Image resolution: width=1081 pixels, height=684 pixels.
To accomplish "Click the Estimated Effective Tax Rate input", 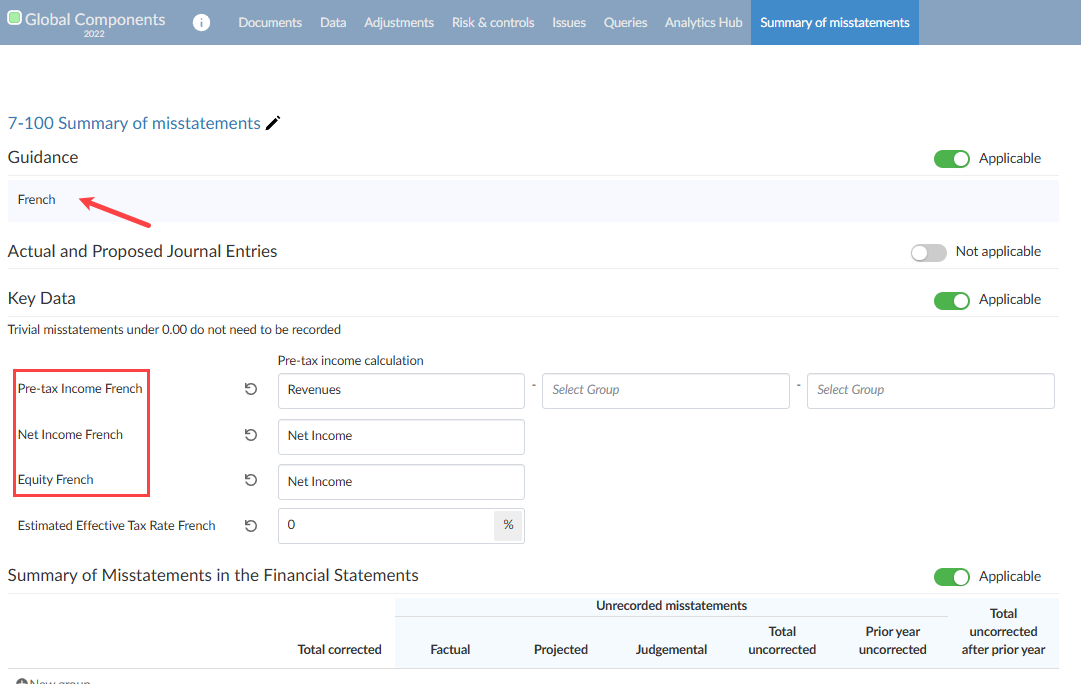I will tap(385, 526).
